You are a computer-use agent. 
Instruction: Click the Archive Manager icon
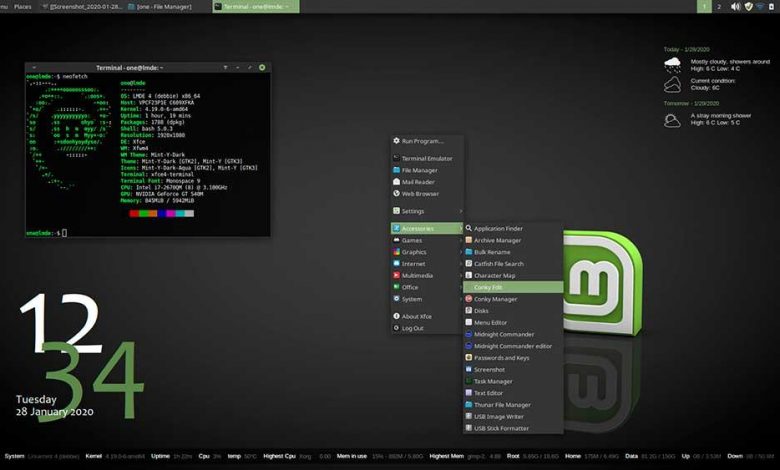pos(469,240)
